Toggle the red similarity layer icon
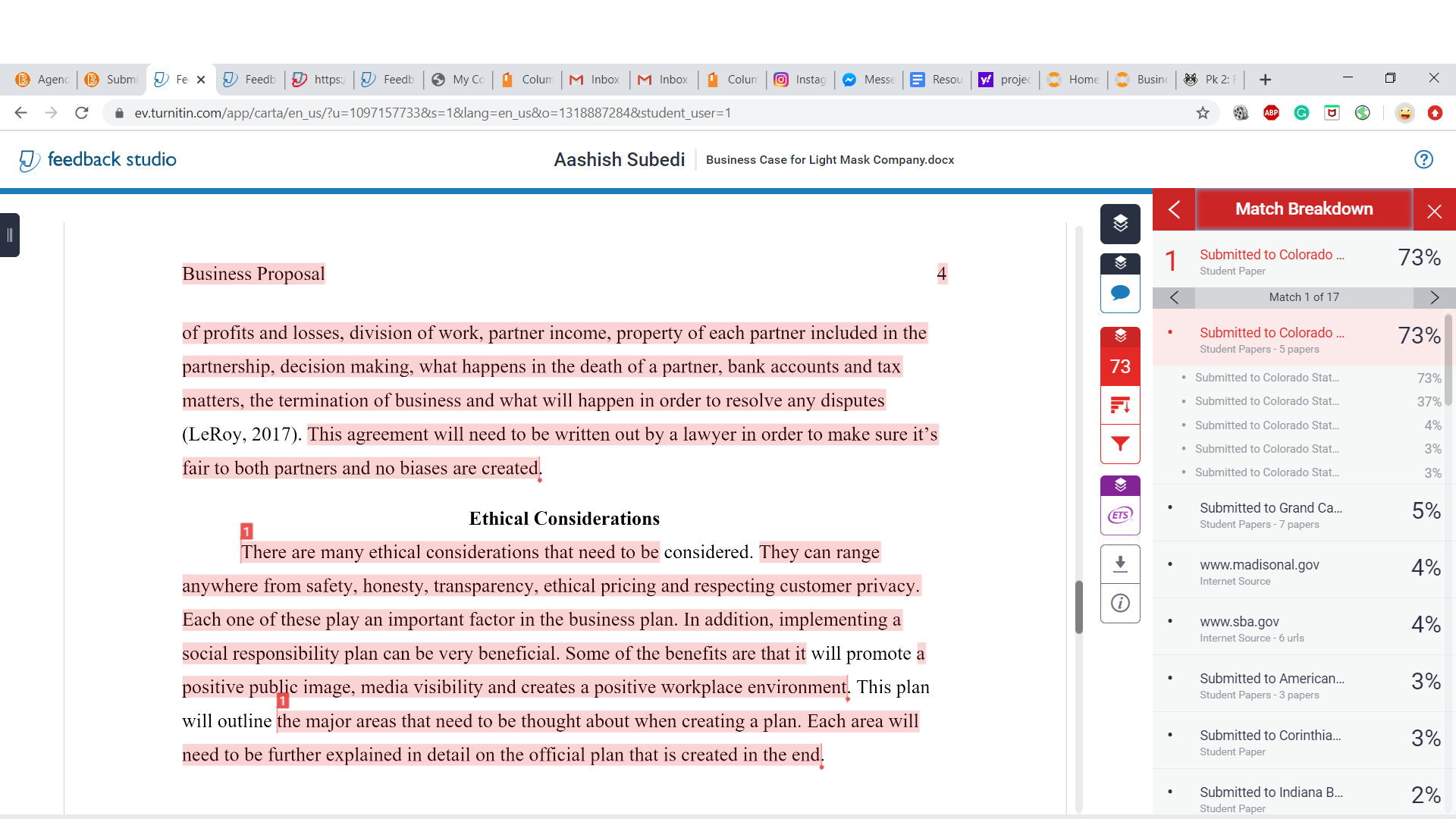Image resolution: width=1456 pixels, height=819 pixels. pyautogui.click(x=1120, y=336)
